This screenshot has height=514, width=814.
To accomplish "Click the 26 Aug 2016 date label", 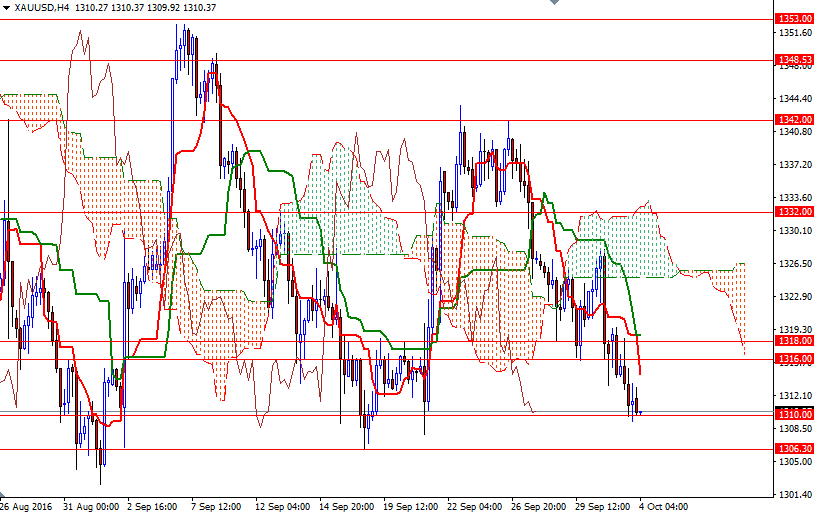I will [26, 506].
